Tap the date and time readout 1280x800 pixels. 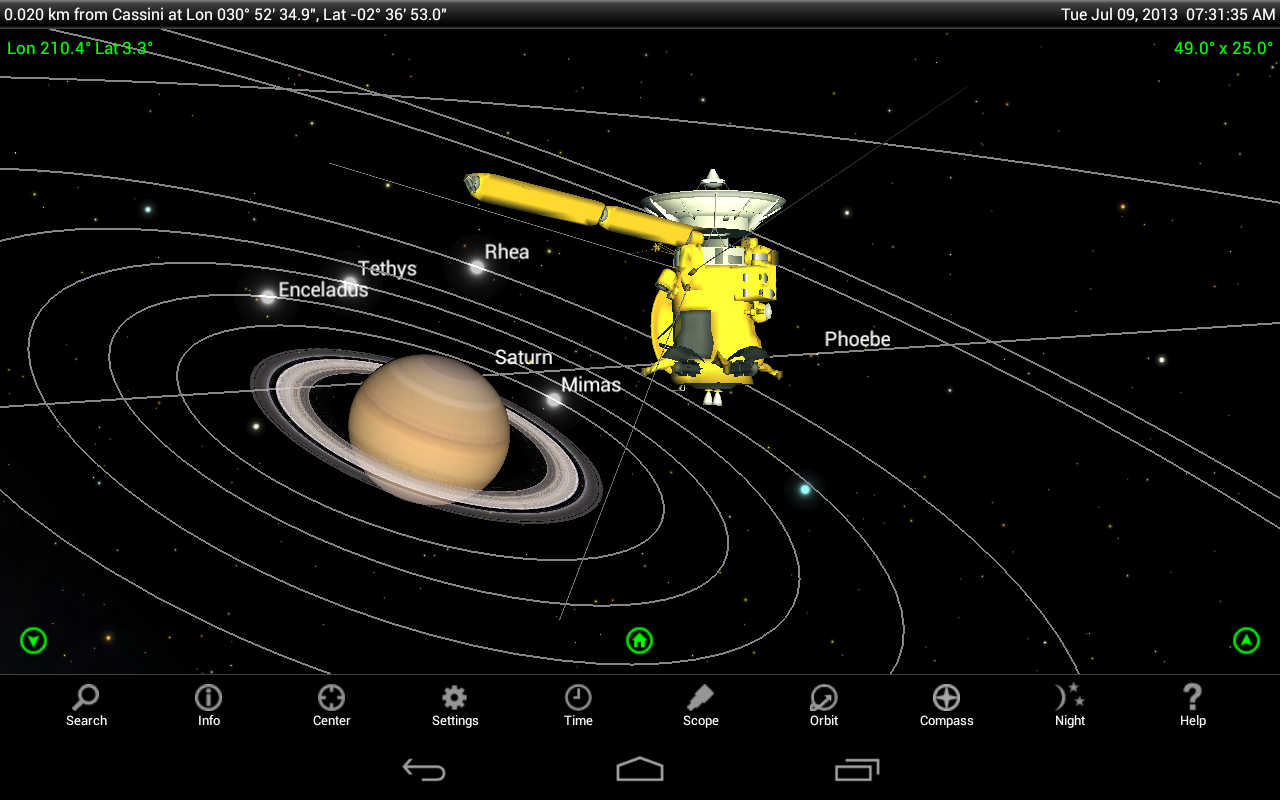[1168, 14]
